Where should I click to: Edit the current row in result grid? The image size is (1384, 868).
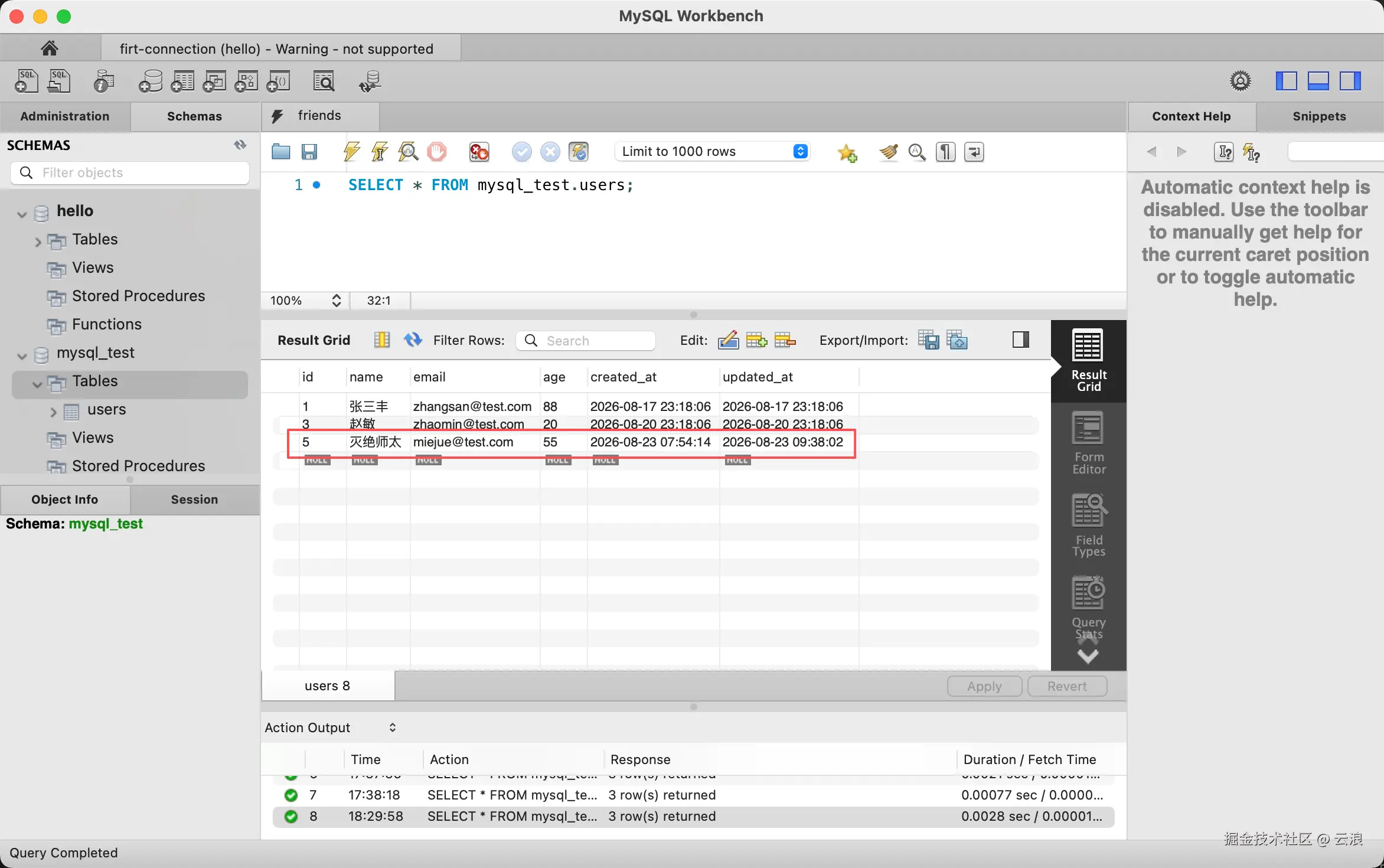728,340
